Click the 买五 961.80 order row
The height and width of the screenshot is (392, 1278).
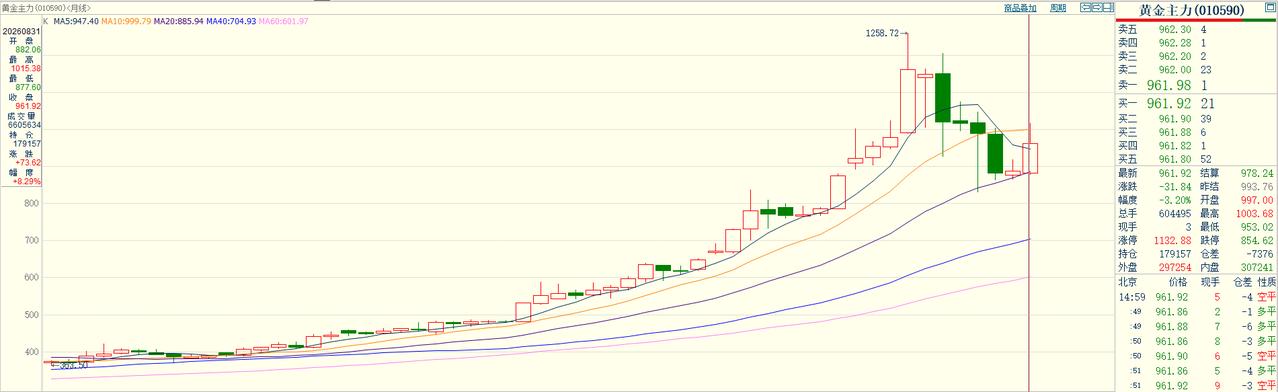pos(1197,159)
